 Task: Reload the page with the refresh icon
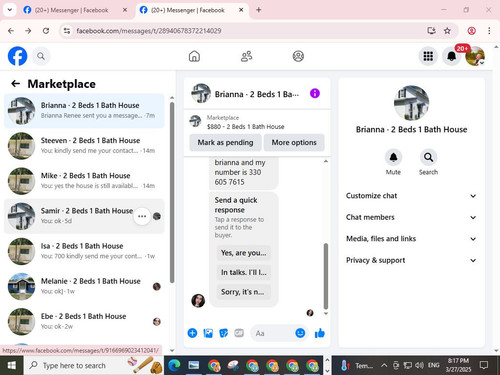pos(46,31)
